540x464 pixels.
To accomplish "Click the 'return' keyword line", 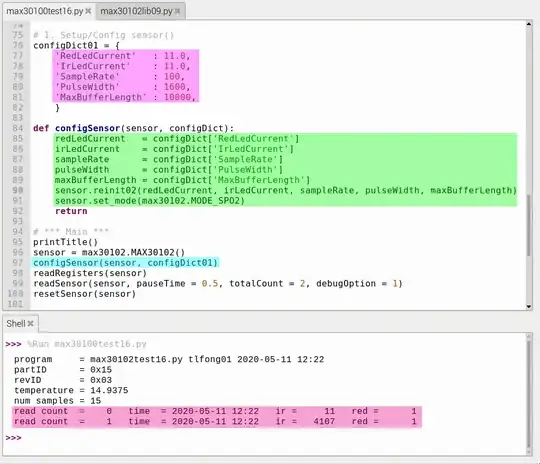I will (71, 211).
